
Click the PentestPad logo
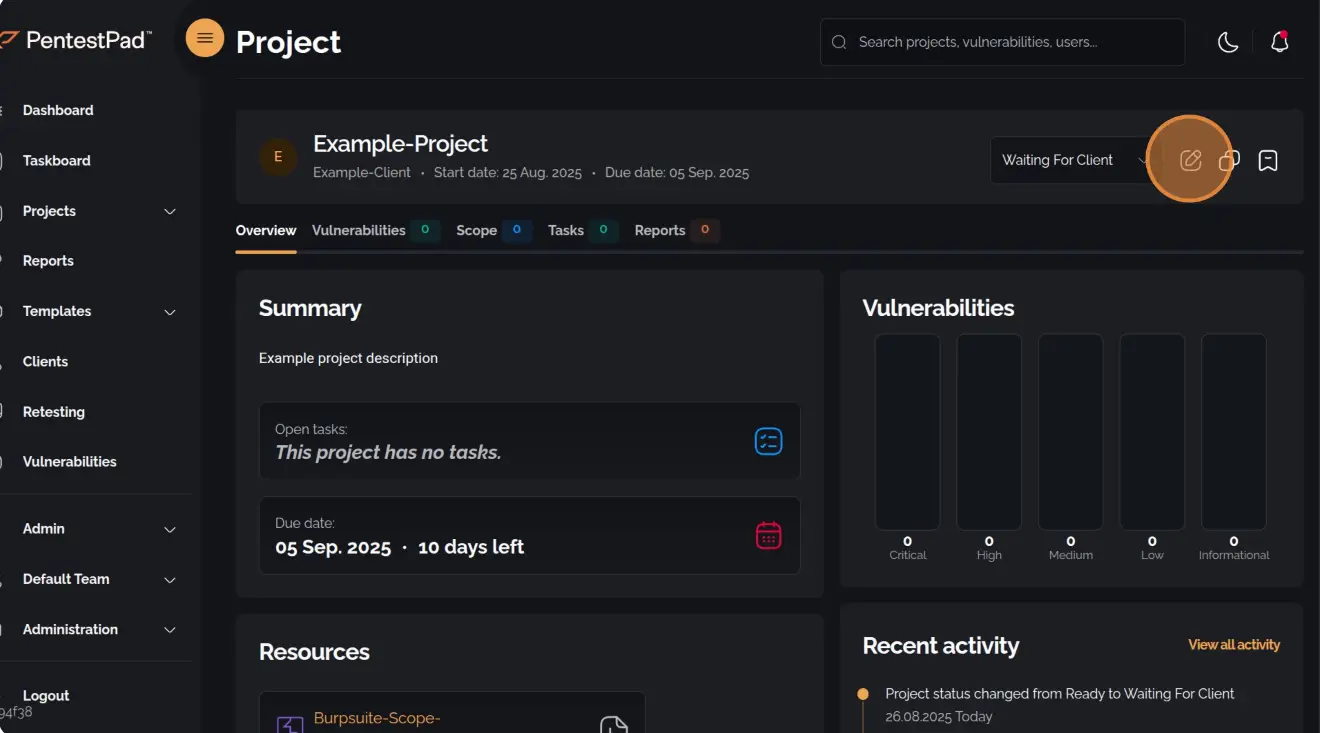[x=75, y=38]
